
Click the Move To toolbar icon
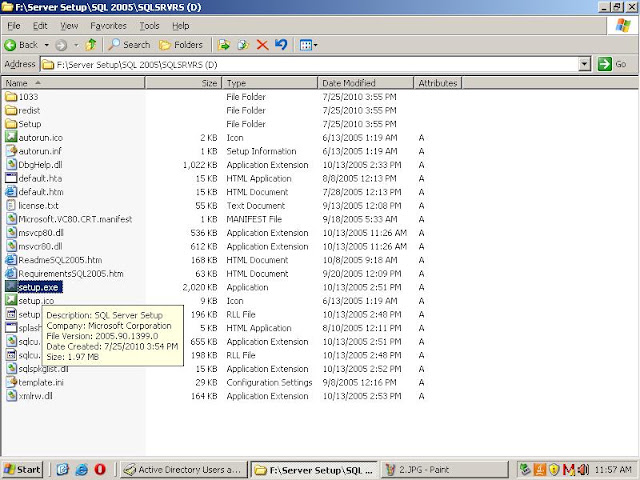pos(223,45)
